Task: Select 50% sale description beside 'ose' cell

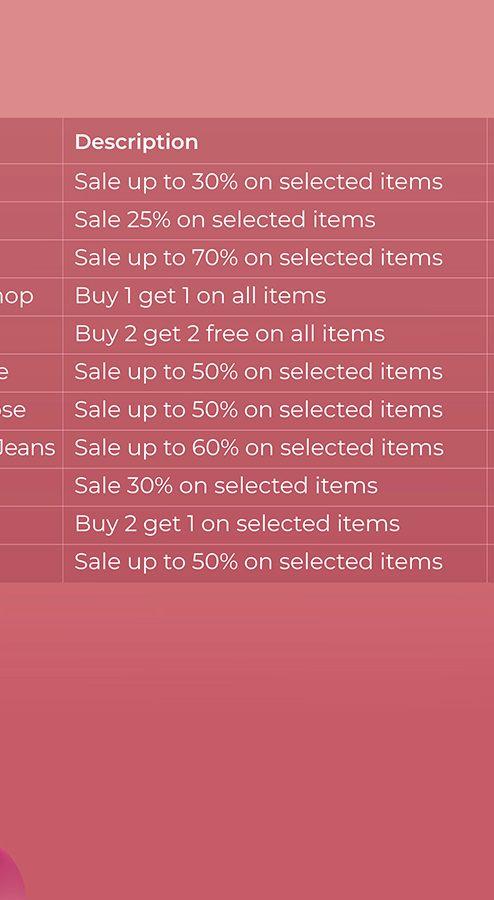Action: pos(258,410)
